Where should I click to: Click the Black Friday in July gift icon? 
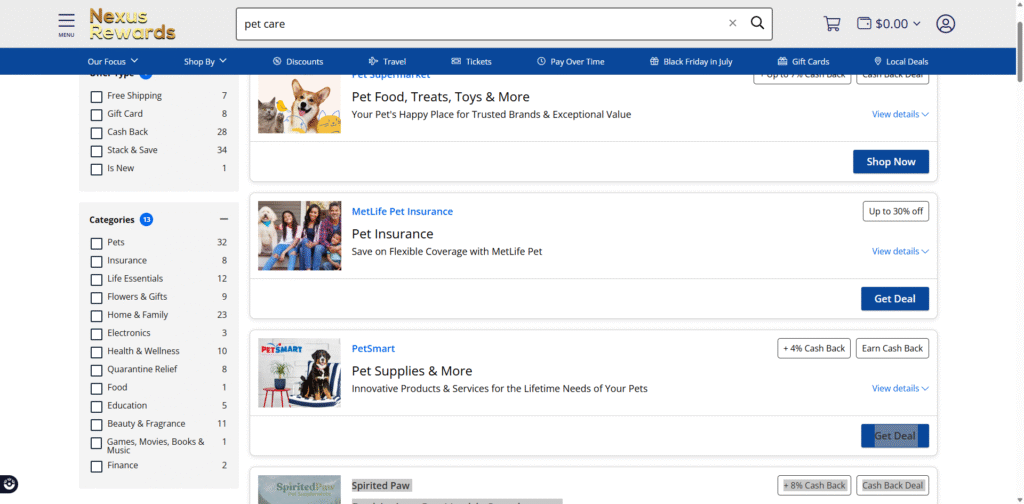click(654, 61)
